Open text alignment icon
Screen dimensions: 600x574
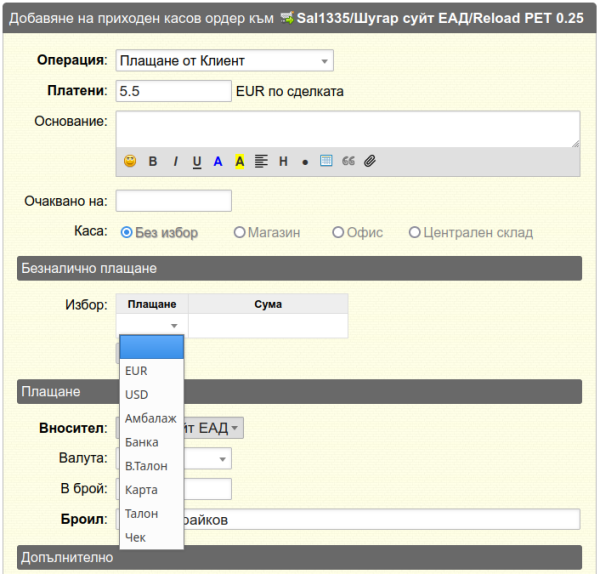(x=261, y=161)
